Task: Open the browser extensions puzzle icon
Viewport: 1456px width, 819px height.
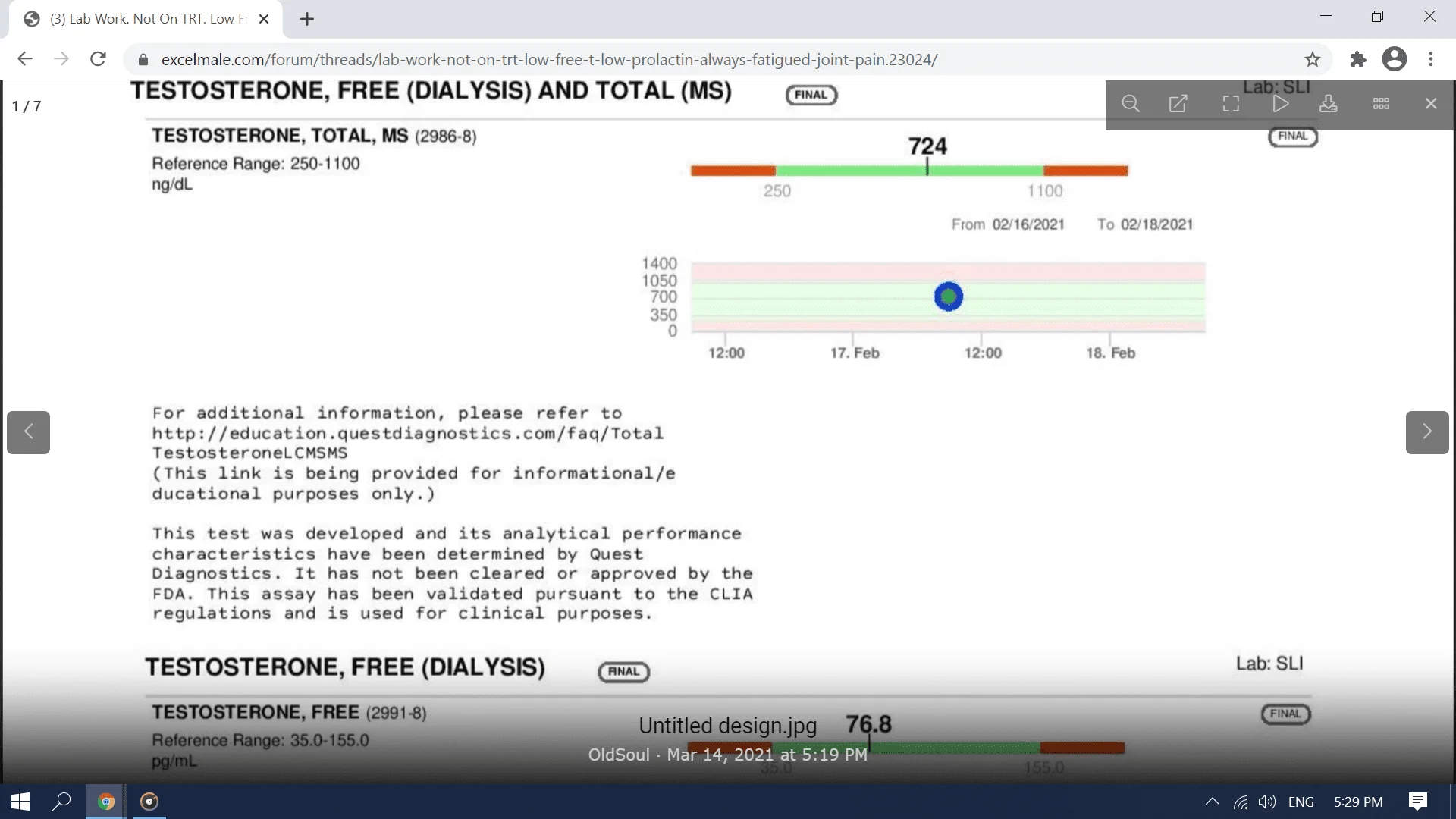Action: tap(1358, 59)
